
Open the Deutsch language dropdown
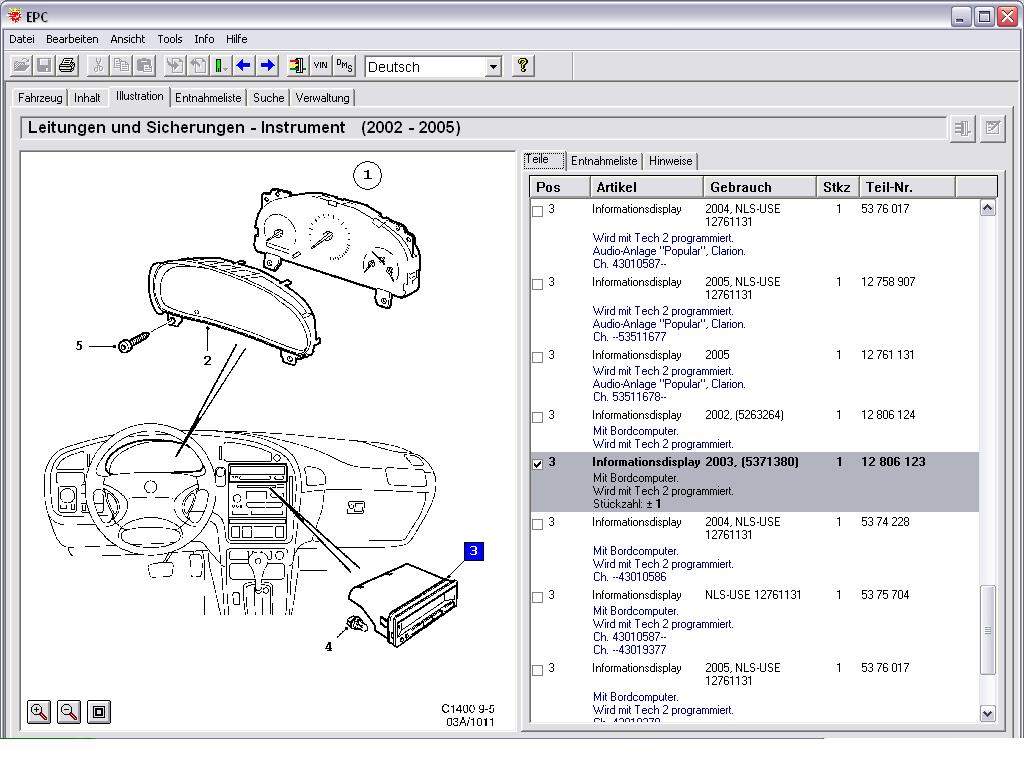pos(494,67)
